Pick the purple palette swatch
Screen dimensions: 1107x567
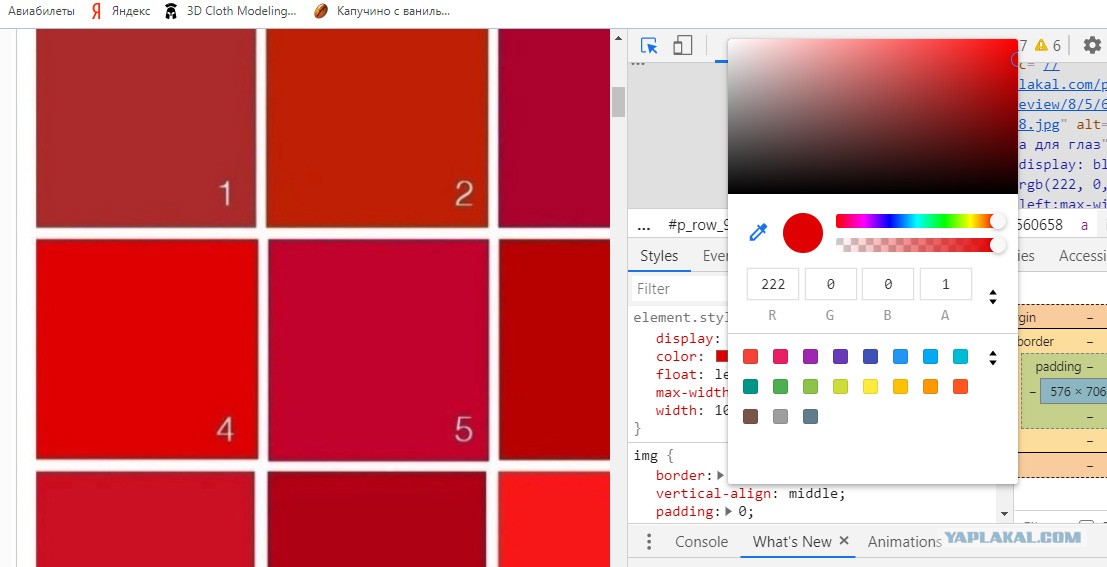point(810,357)
